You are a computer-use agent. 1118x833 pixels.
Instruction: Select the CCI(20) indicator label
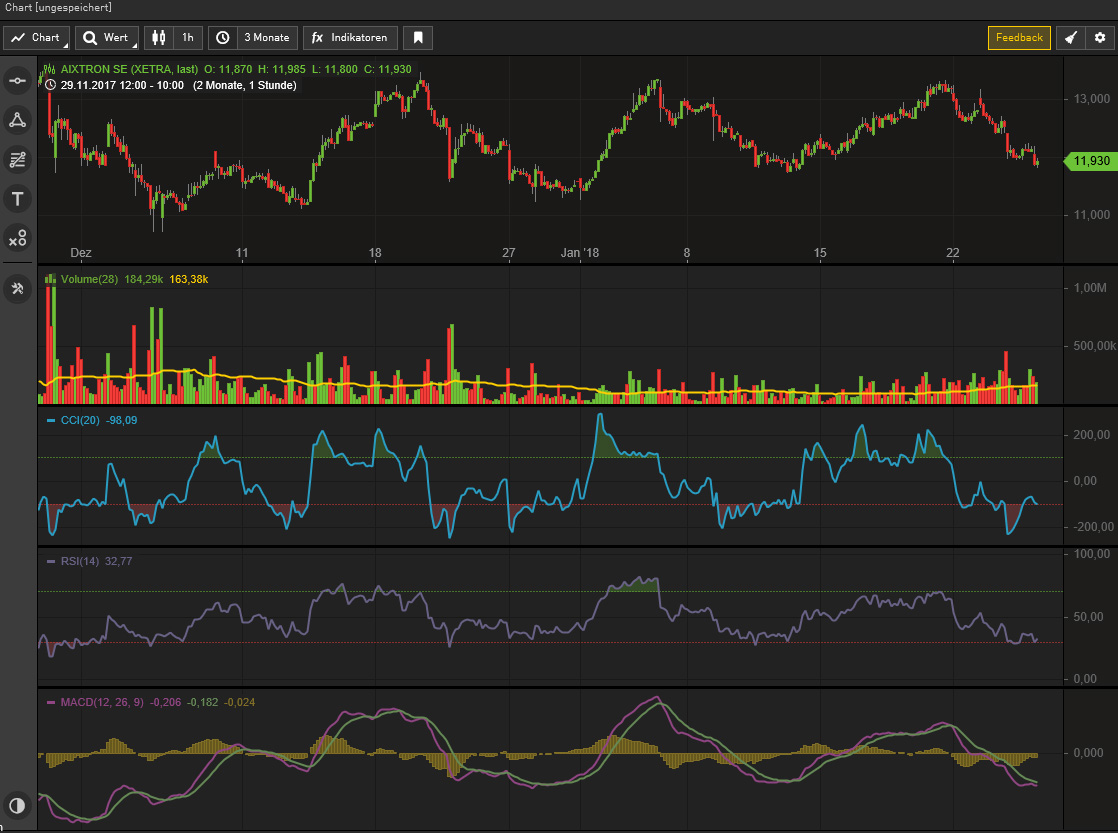79,420
